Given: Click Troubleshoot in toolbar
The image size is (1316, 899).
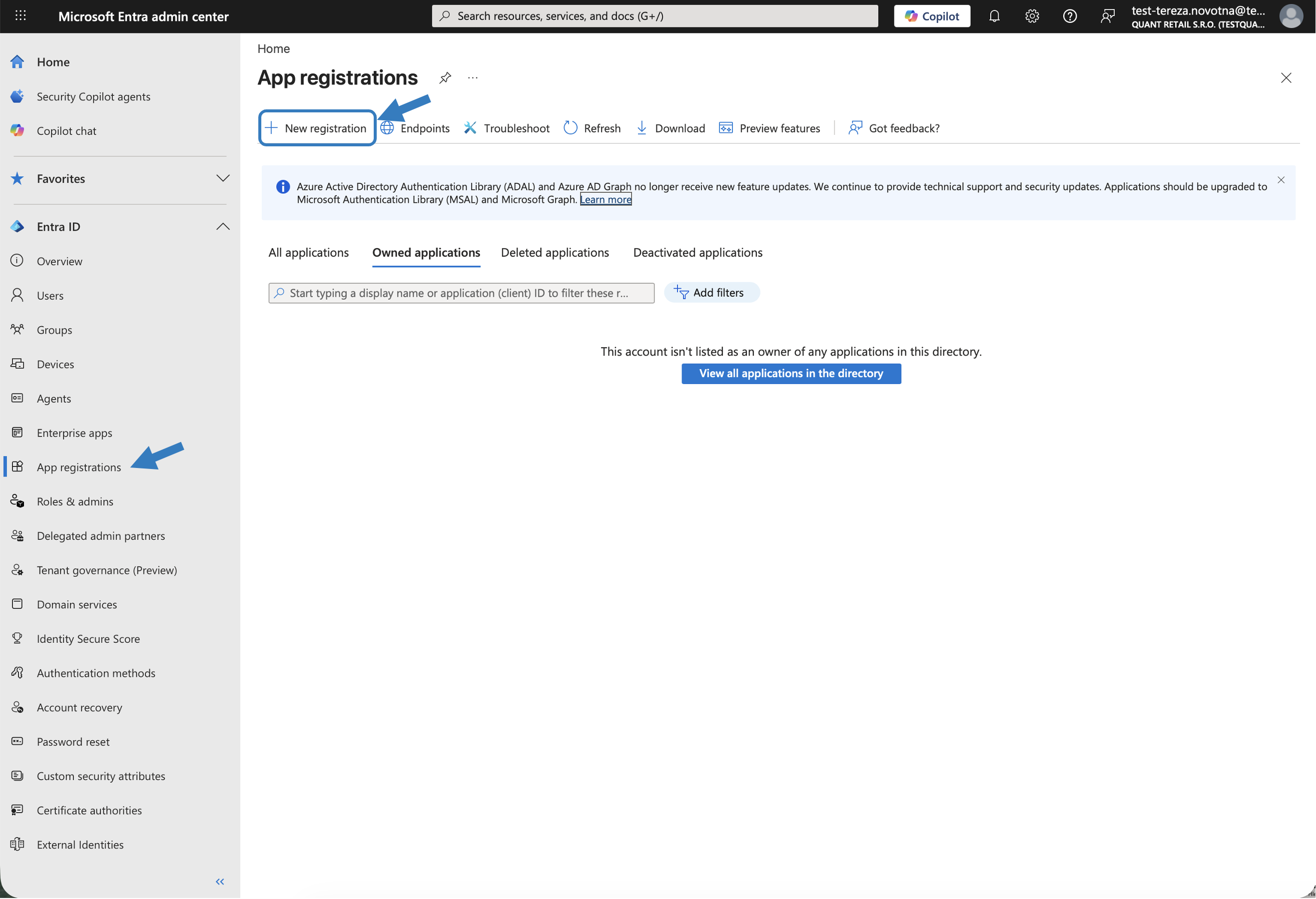Looking at the screenshot, I should (507, 128).
